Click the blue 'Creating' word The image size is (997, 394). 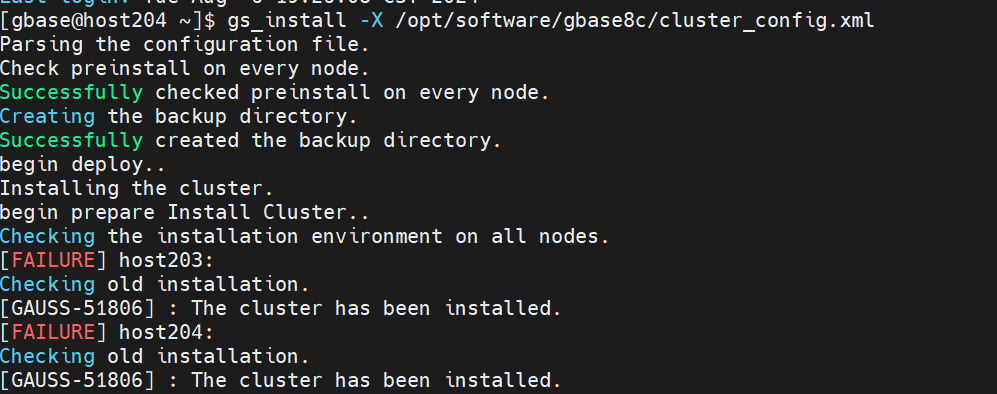point(47,117)
